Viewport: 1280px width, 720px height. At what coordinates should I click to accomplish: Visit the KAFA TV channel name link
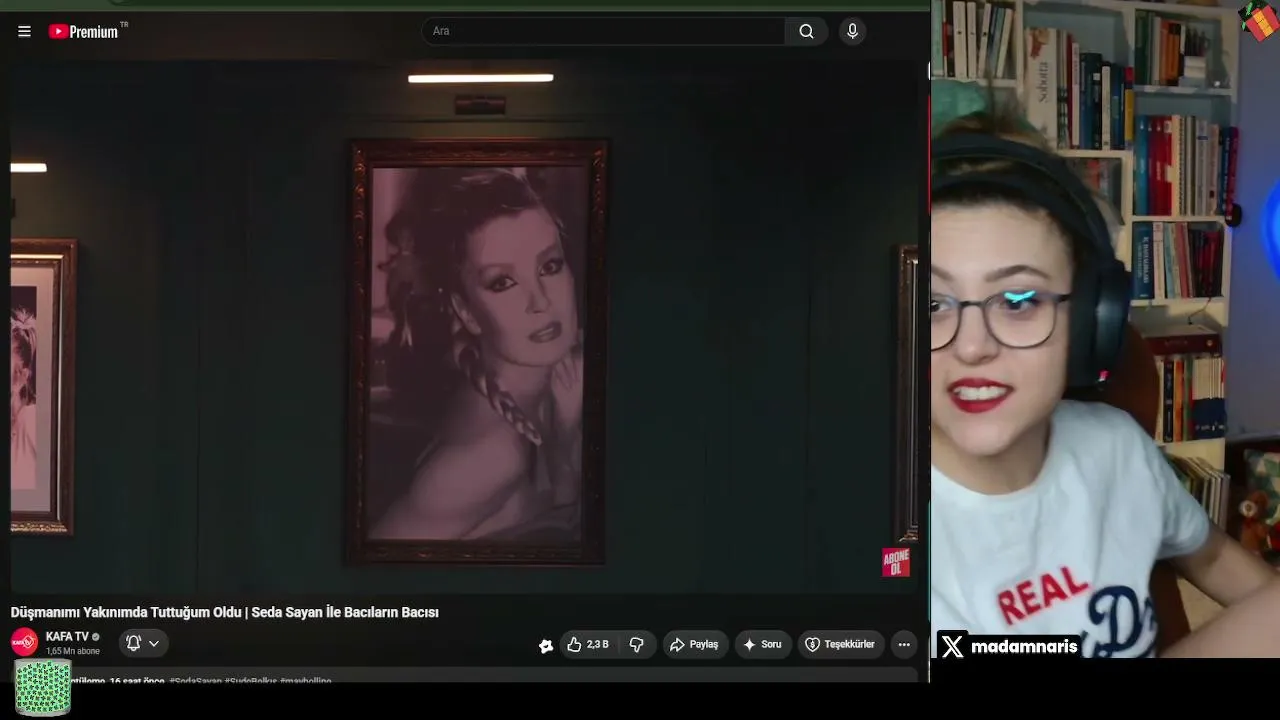[x=67, y=637]
